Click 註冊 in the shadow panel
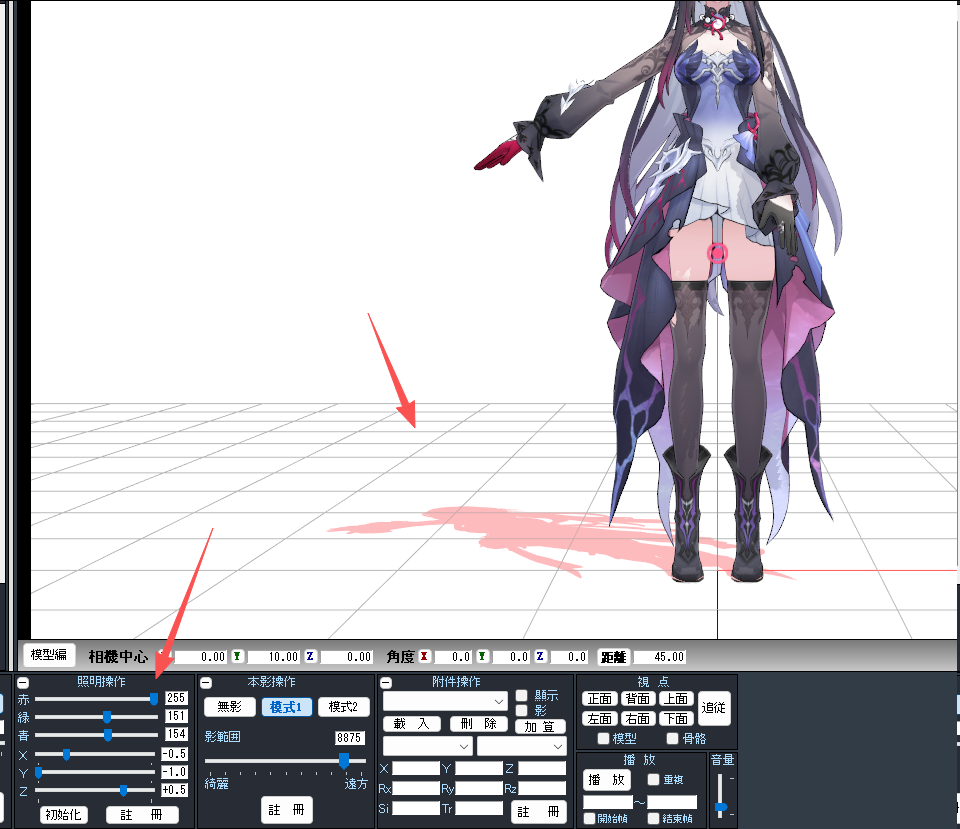 click(287, 810)
